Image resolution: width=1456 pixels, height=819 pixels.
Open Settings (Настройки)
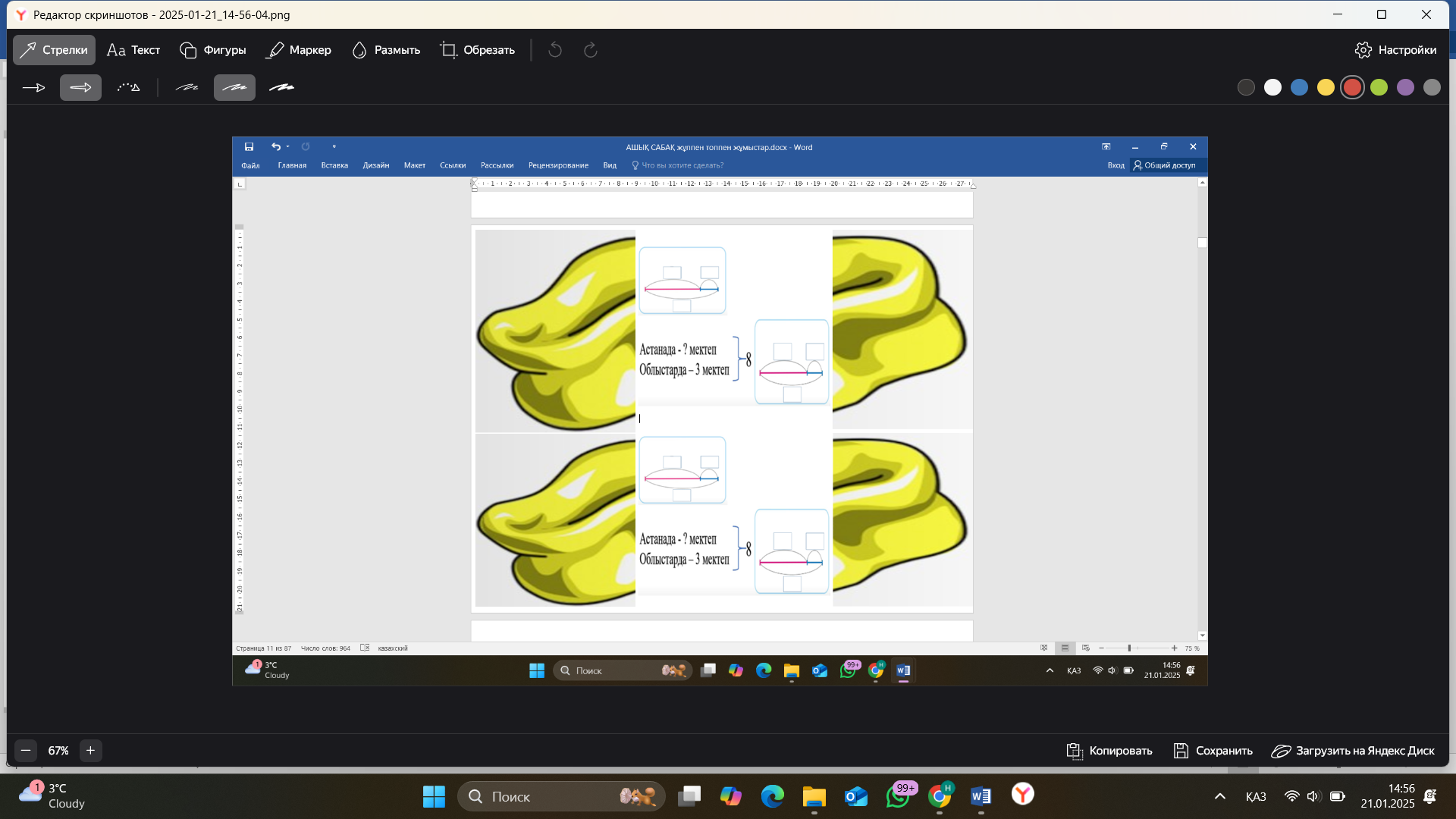(x=1395, y=50)
